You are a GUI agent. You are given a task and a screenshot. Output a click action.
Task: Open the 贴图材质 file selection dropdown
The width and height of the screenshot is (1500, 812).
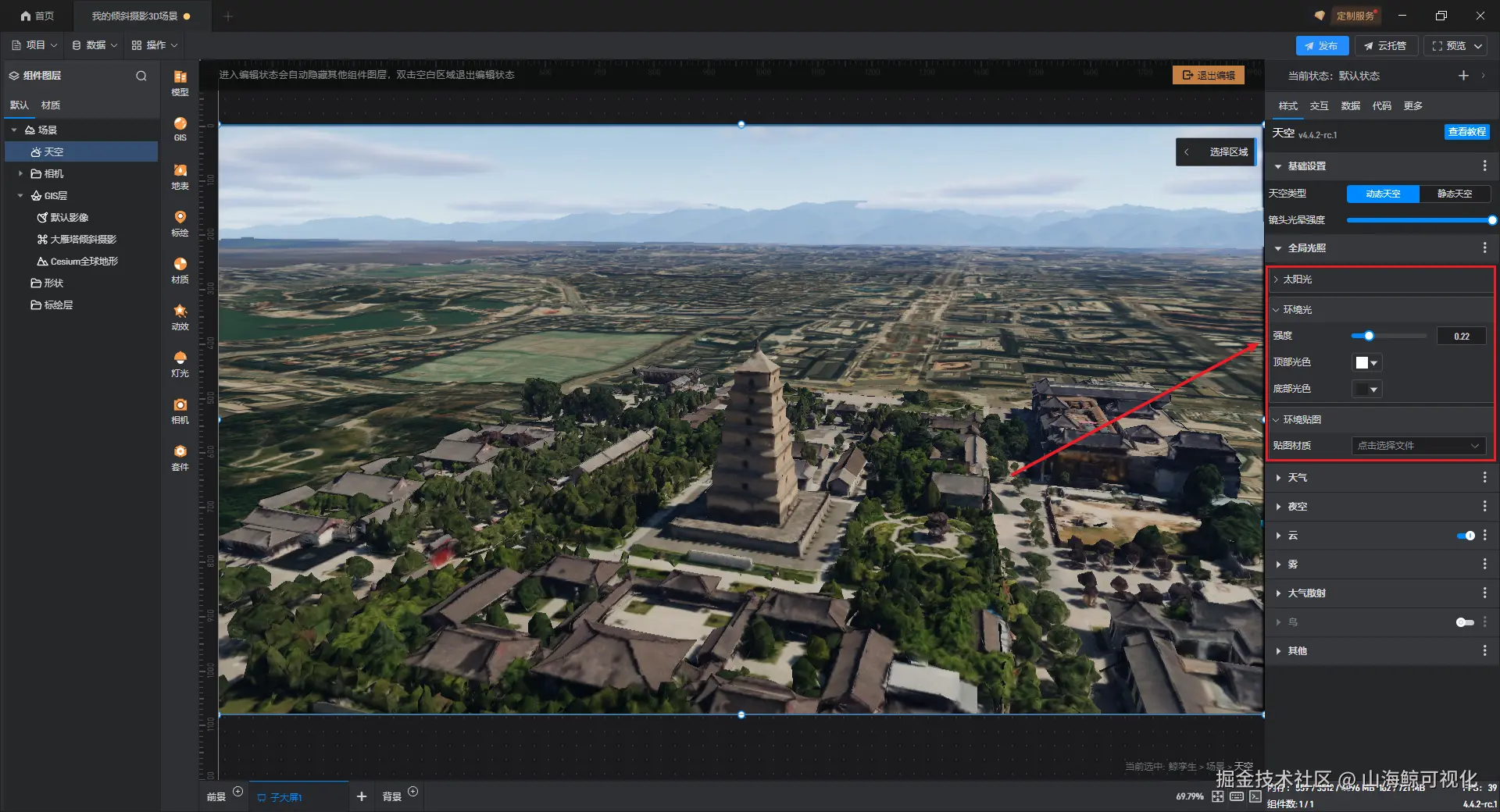[1418, 446]
